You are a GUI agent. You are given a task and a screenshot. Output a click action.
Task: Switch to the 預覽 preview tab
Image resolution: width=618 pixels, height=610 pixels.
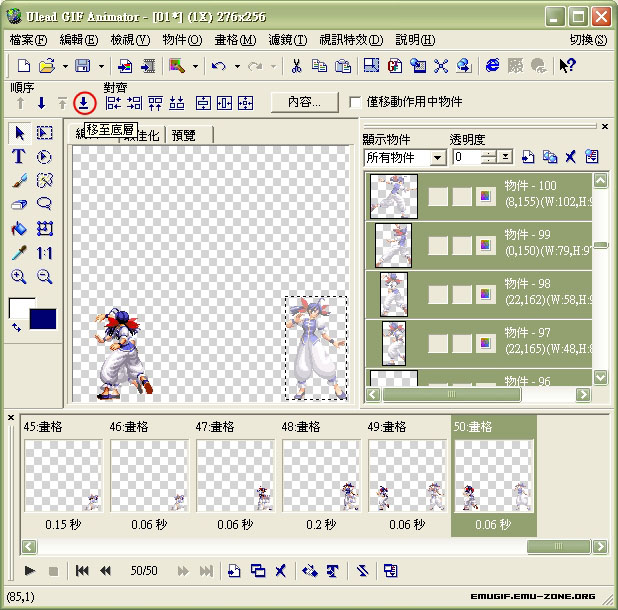[190, 135]
